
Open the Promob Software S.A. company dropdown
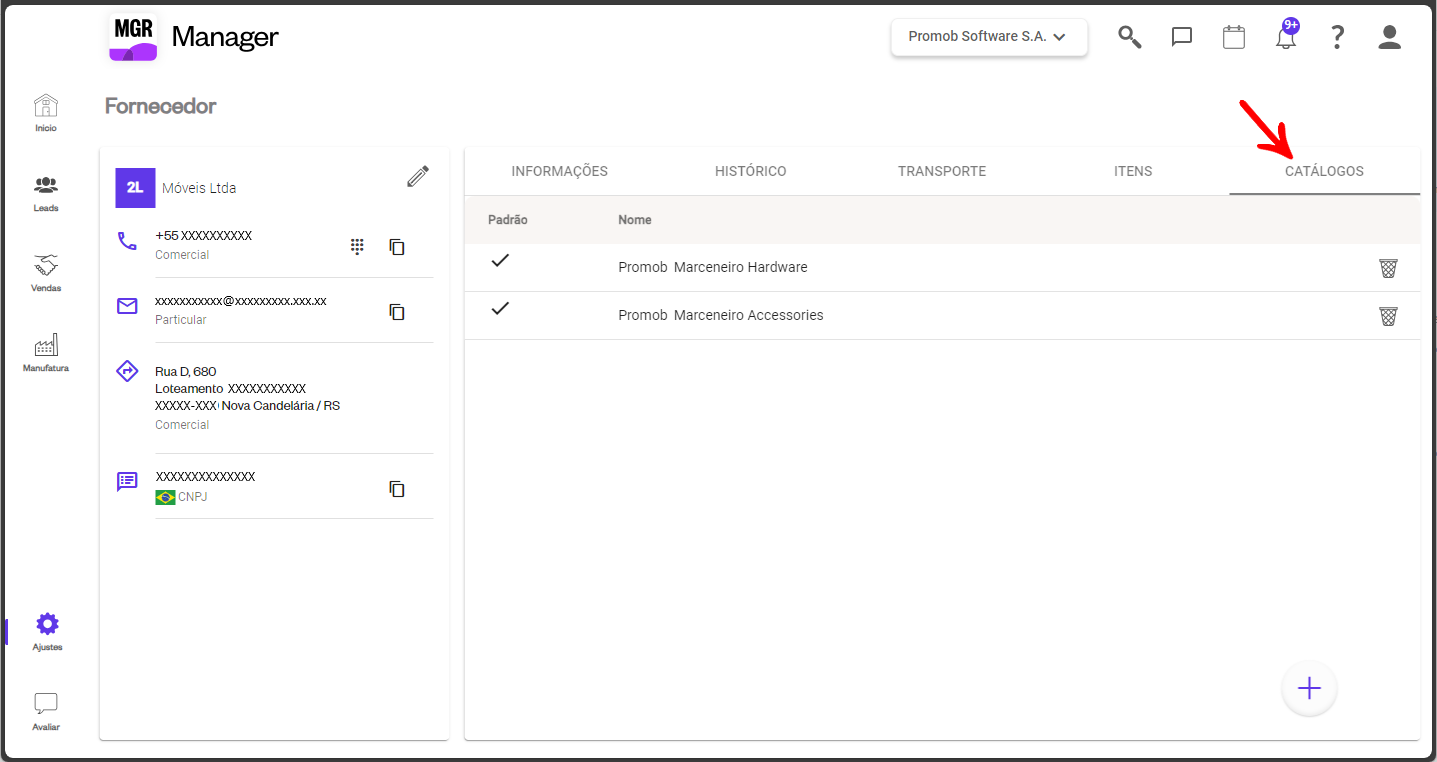coord(989,37)
